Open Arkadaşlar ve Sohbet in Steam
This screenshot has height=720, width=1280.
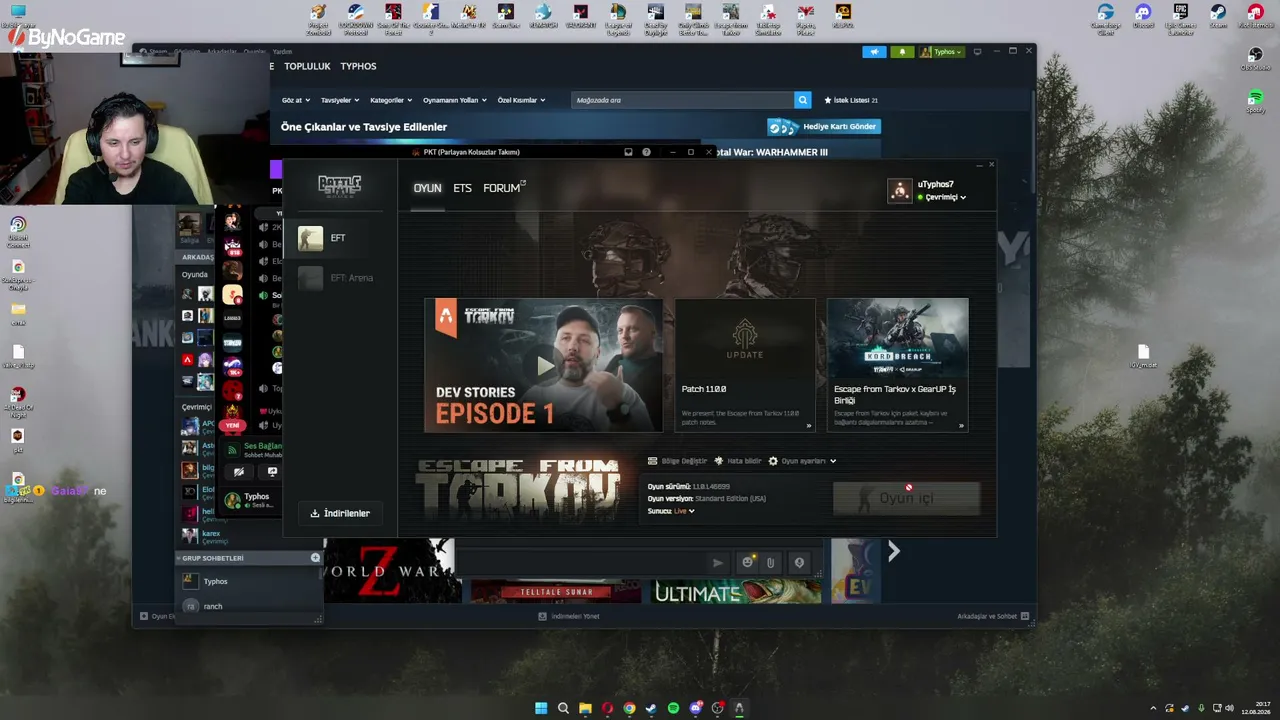(x=994, y=616)
